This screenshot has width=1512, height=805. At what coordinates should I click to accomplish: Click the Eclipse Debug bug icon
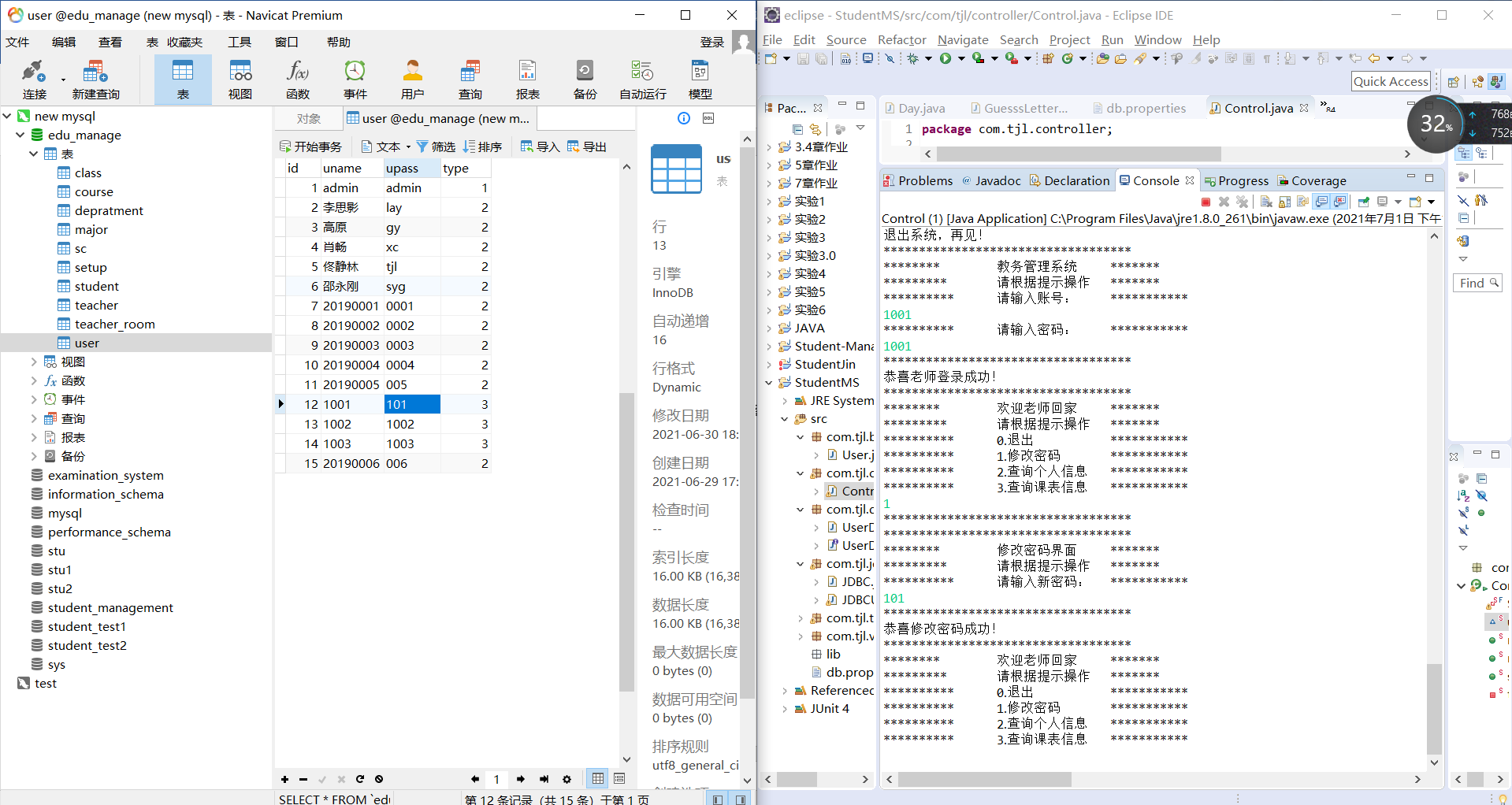pyautogui.click(x=913, y=58)
